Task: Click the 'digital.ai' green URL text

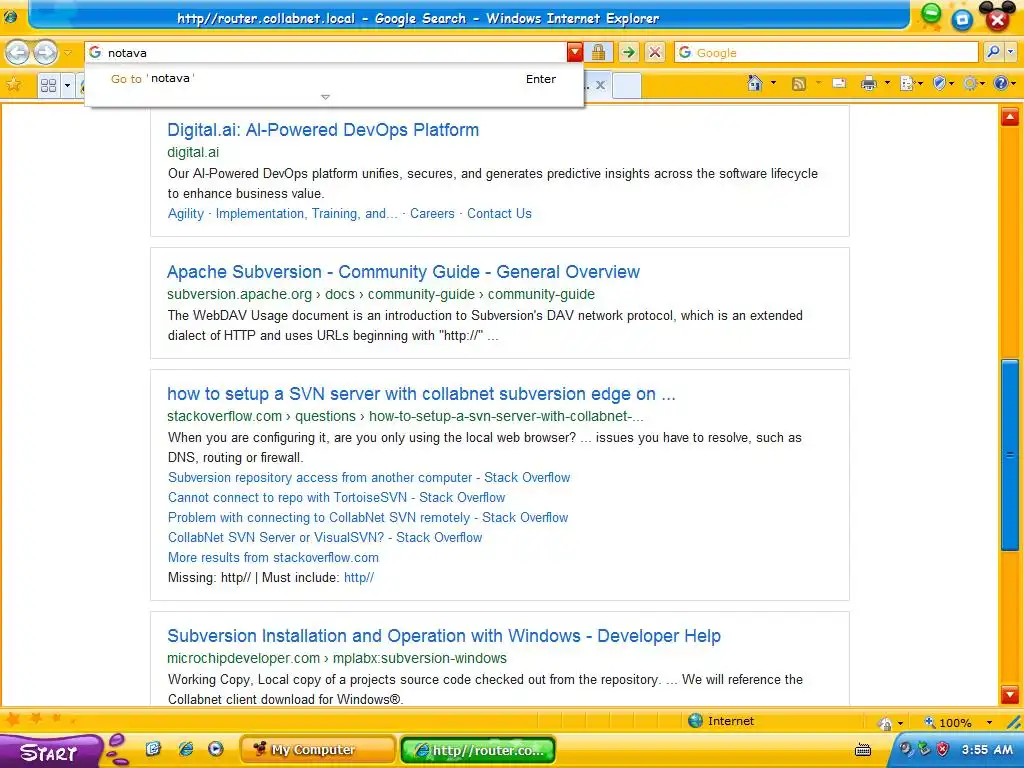Action: tap(193, 152)
